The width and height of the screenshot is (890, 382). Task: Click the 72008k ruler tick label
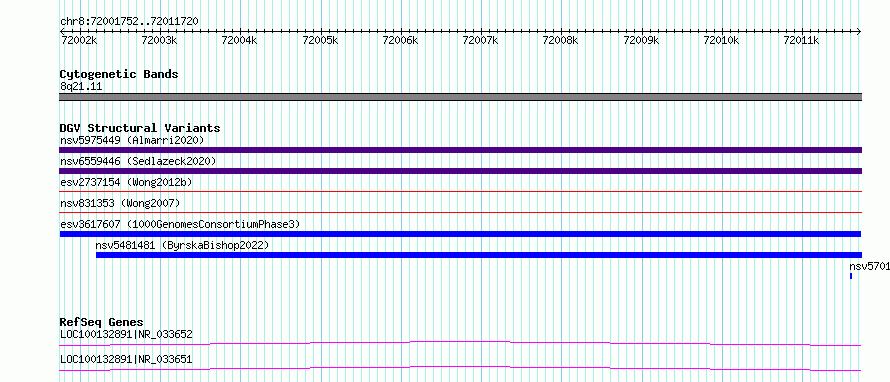pos(561,40)
